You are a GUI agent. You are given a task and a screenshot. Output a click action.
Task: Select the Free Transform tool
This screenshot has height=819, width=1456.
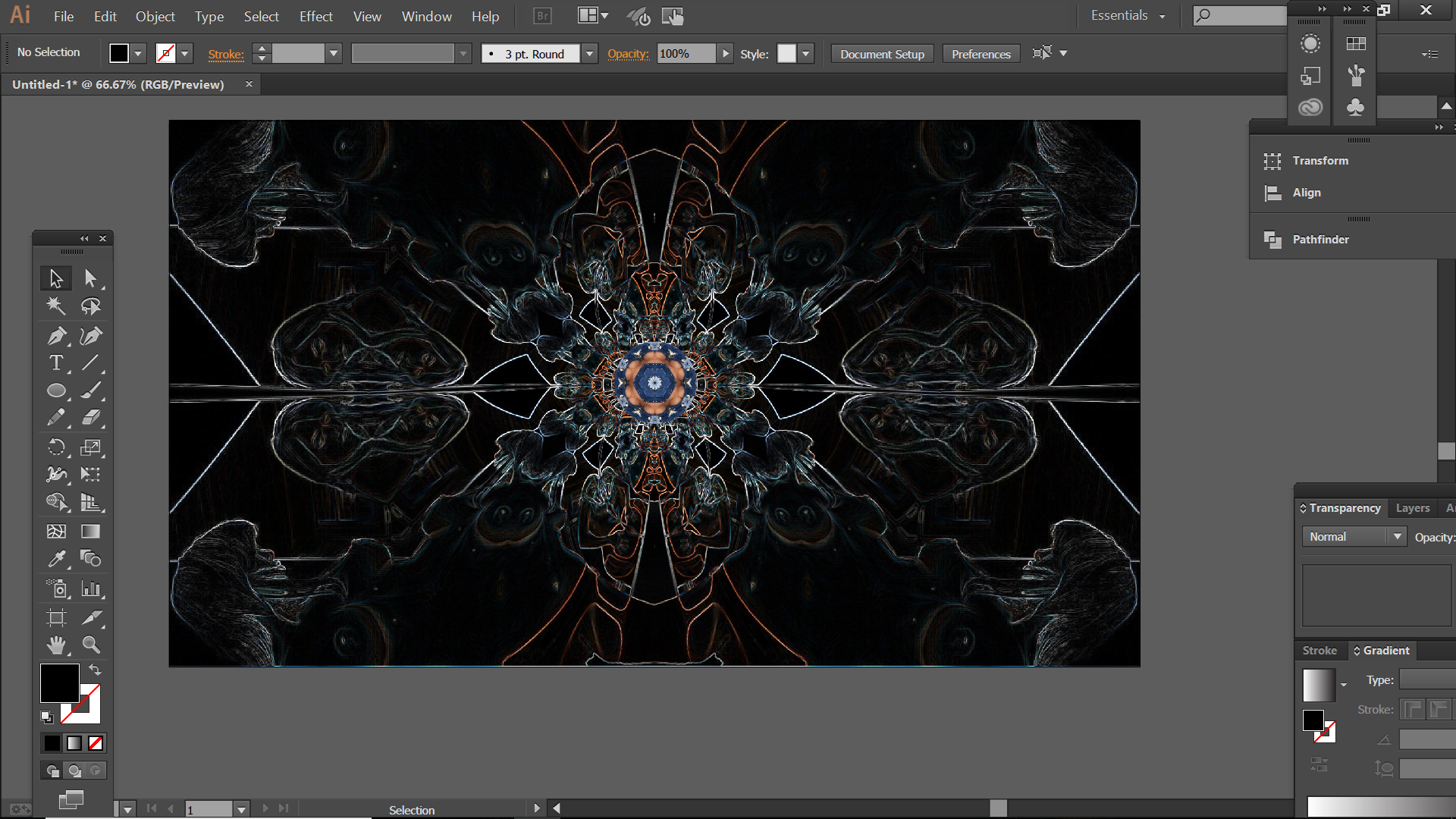[91, 475]
